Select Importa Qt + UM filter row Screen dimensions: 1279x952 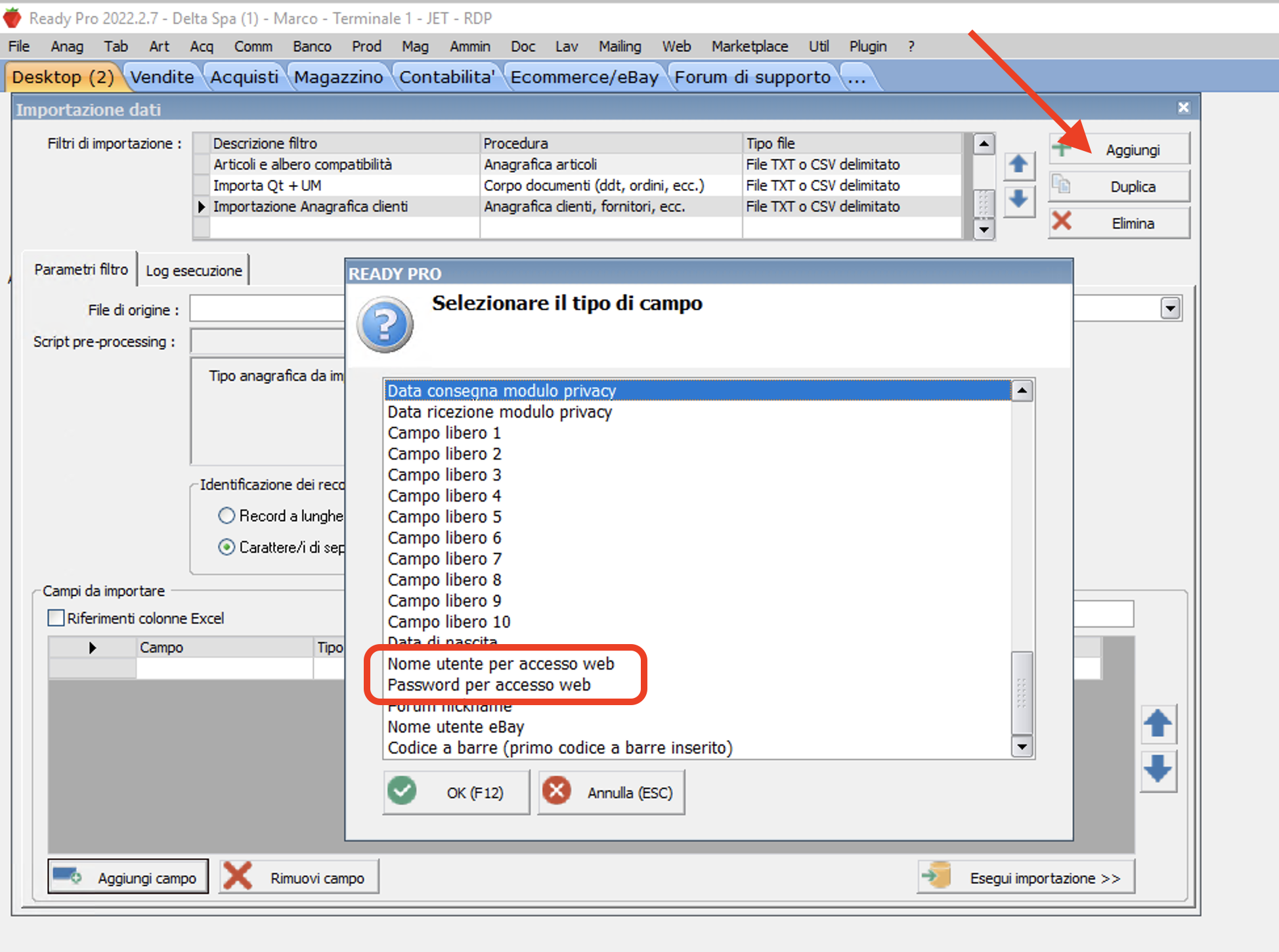coord(578,185)
